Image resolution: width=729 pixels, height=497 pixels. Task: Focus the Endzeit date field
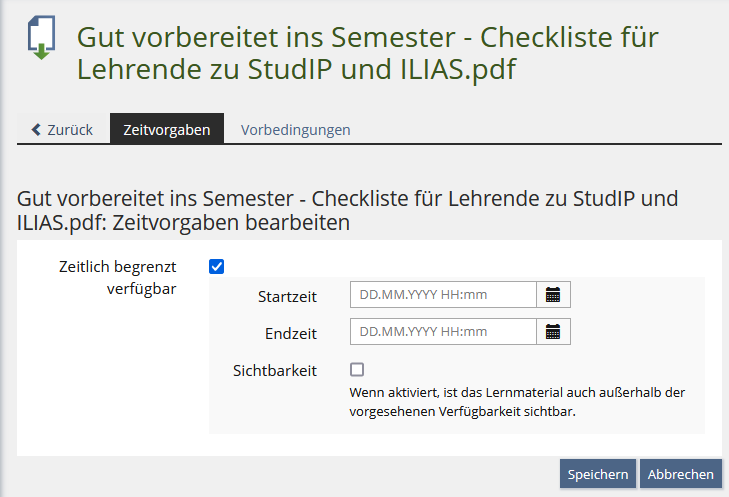pyautogui.click(x=443, y=331)
